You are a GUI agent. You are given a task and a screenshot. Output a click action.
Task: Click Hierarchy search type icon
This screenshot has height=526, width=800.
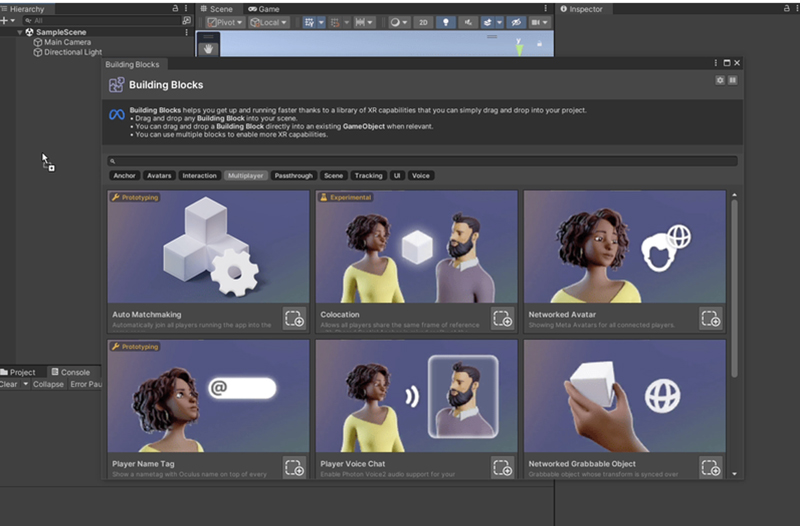click(187, 20)
